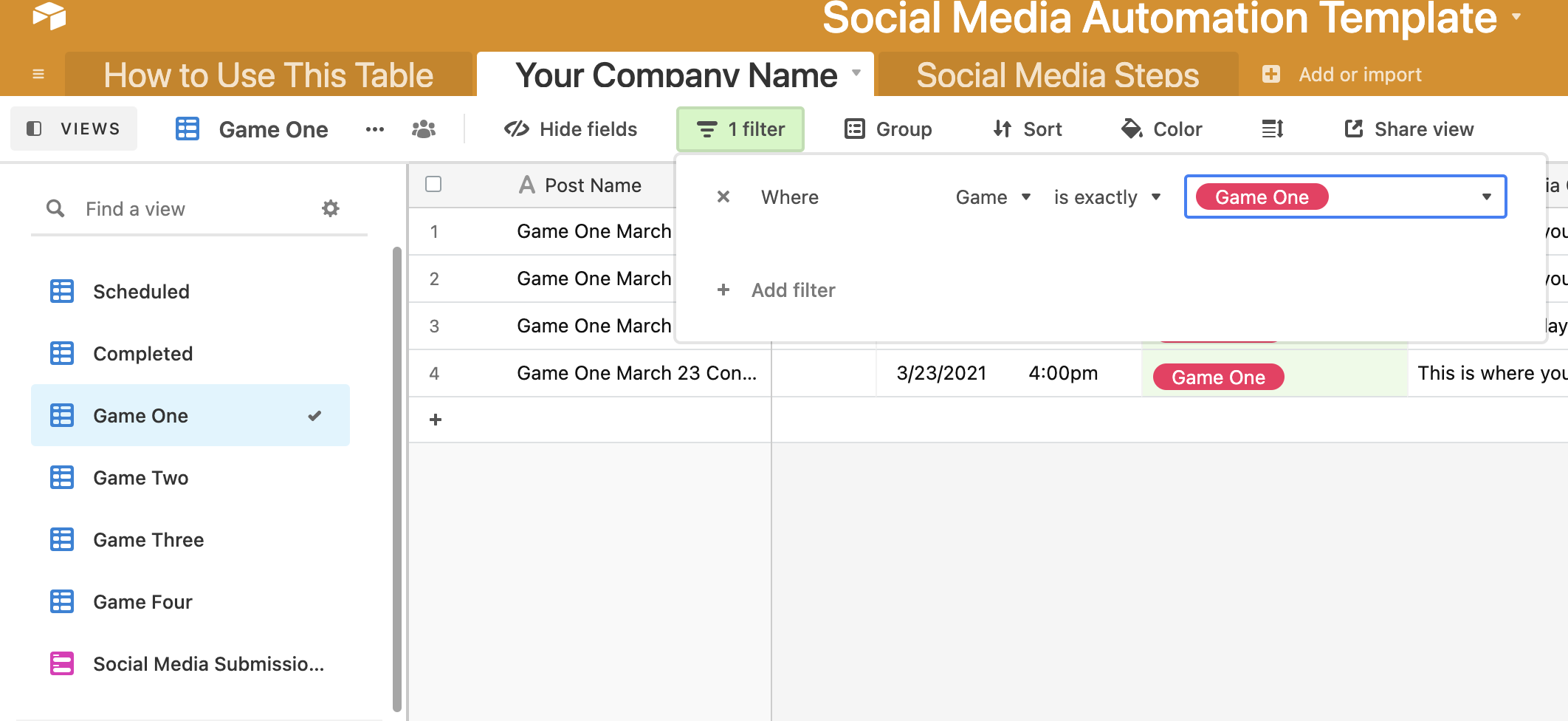Click row number 4
Image resolution: width=1568 pixels, height=721 pixels.
tap(434, 373)
